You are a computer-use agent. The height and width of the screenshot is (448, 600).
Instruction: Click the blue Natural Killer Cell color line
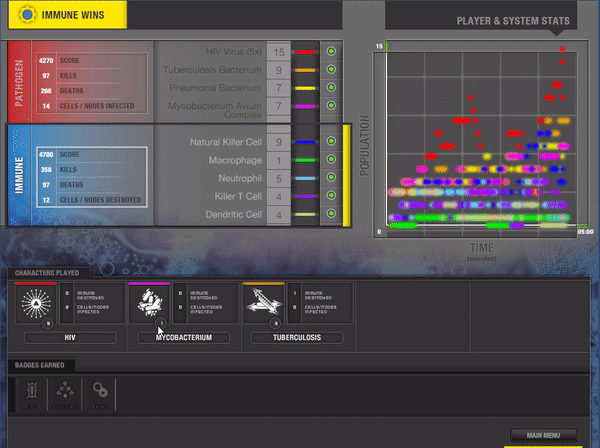[x=305, y=142]
